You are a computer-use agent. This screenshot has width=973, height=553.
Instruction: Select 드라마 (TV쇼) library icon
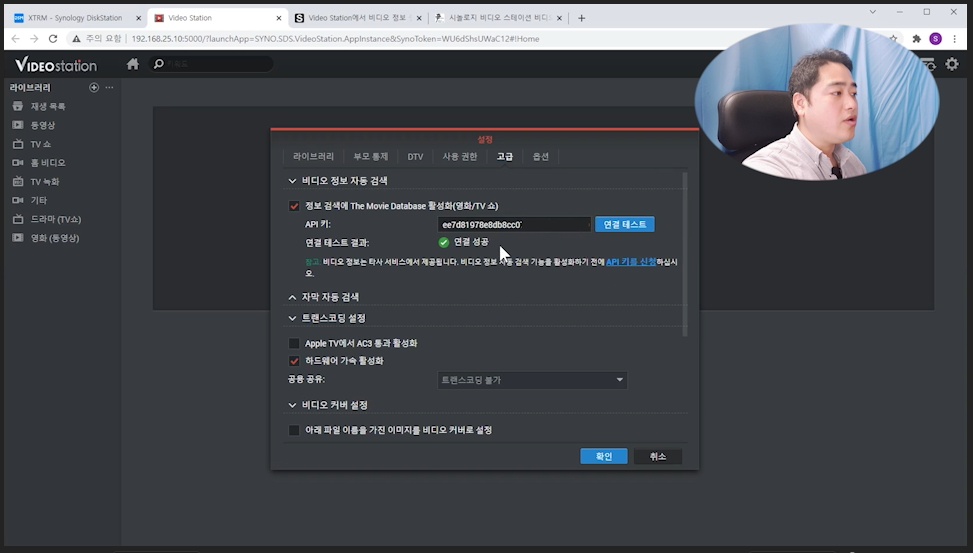coord(18,219)
